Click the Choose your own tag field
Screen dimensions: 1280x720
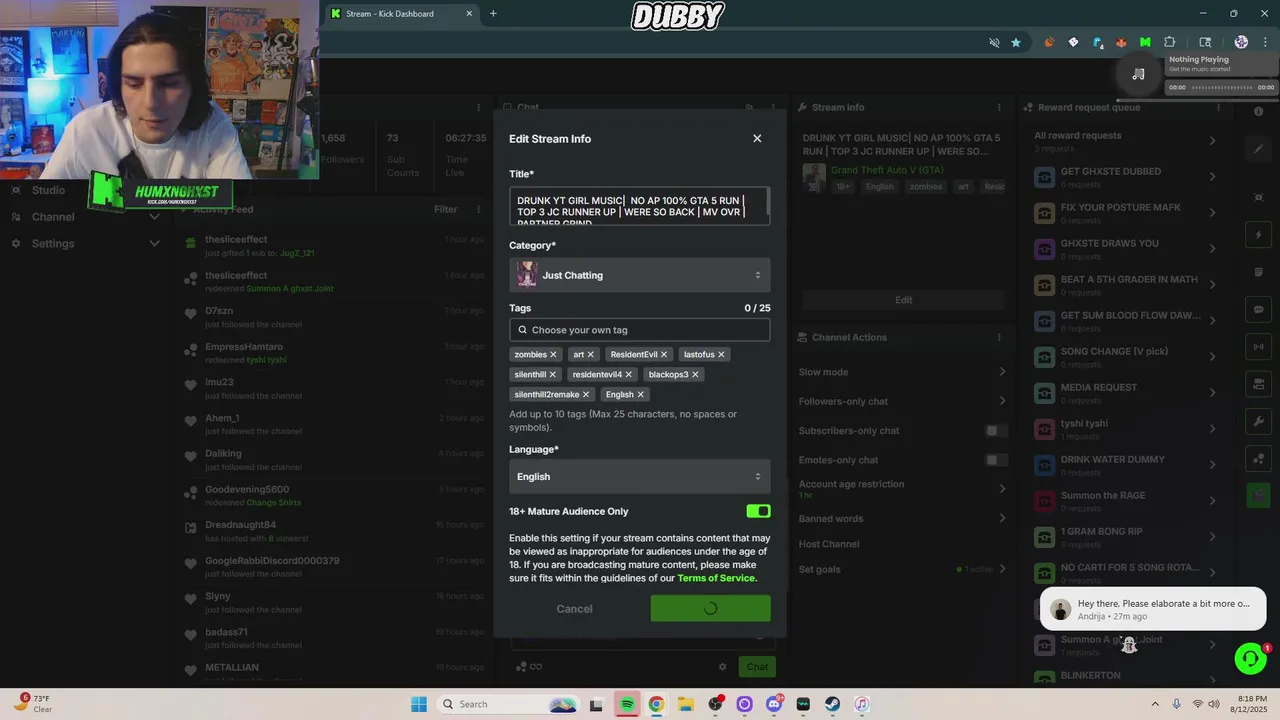(640, 330)
